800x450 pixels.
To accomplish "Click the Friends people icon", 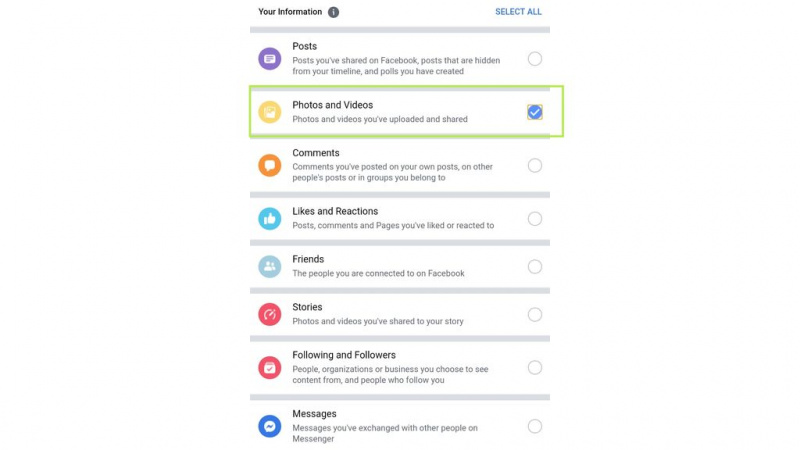I will click(269, 266).
